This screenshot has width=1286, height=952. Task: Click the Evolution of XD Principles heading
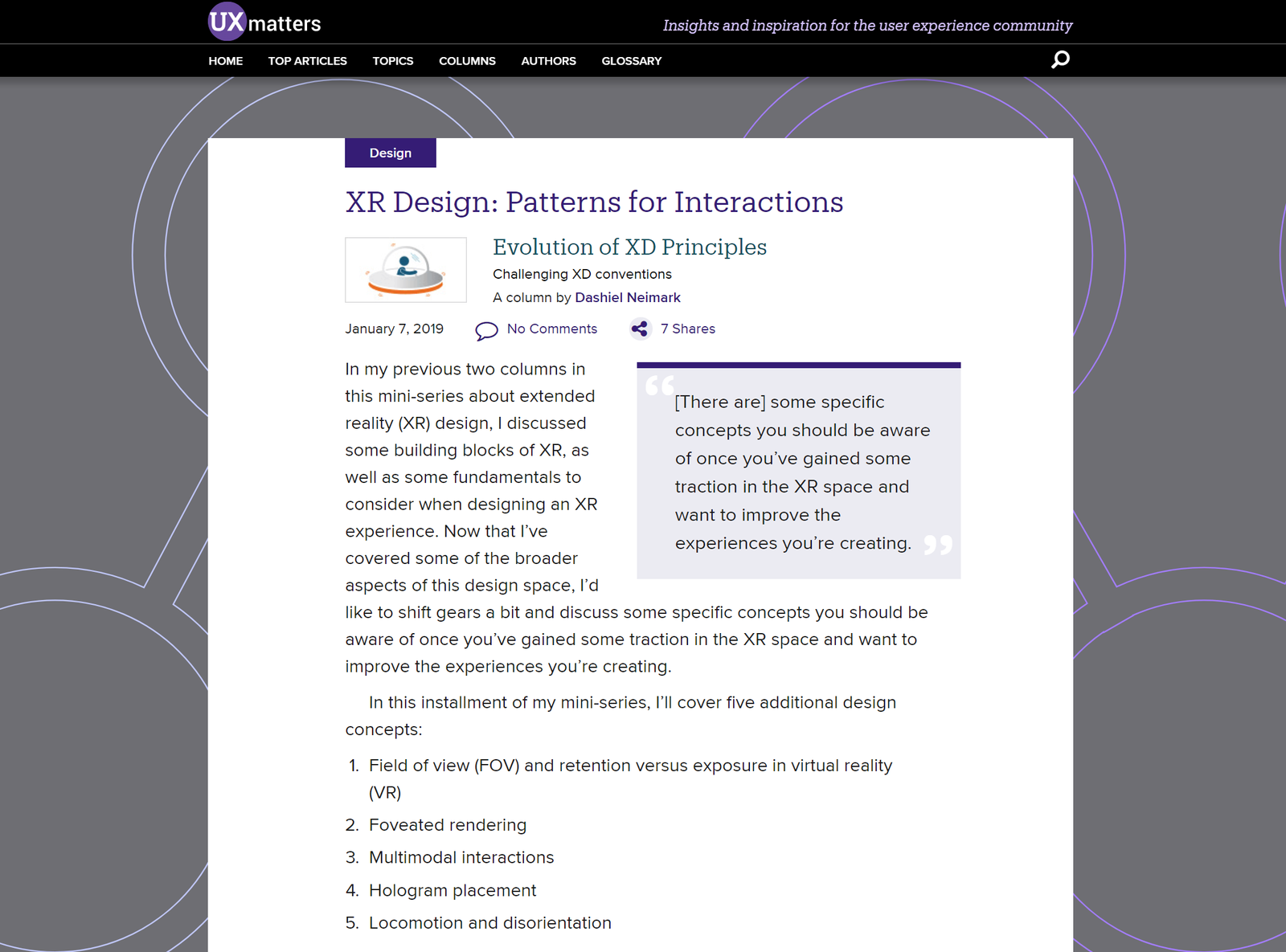pyautogui.click(x=630, y=247)
